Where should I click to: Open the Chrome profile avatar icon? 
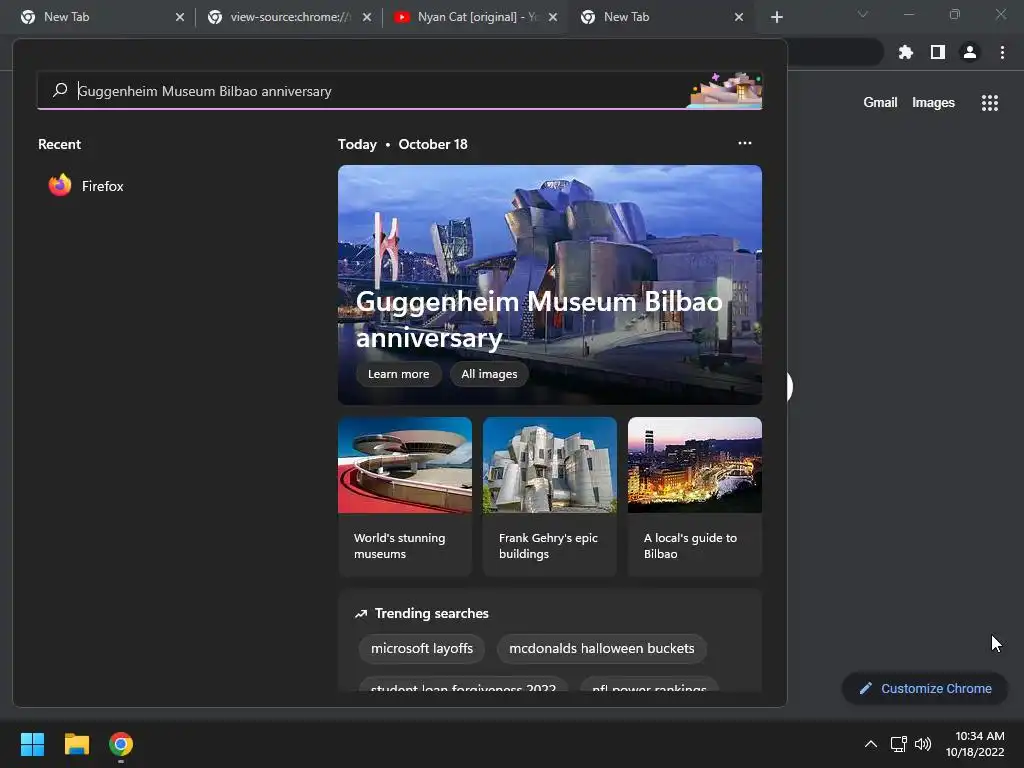coord(970,52)
